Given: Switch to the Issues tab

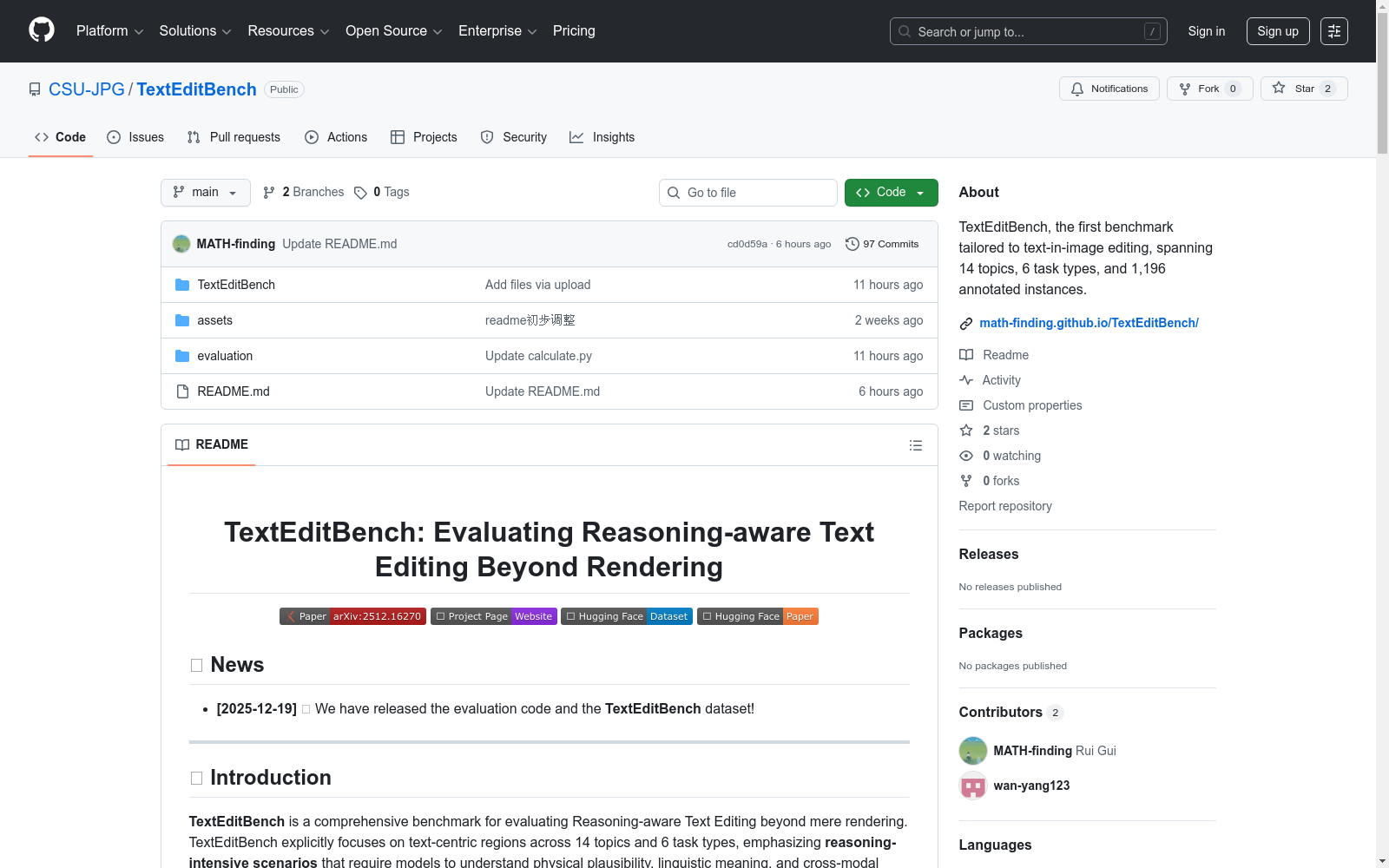Looking at the screenshot, I should point(135,137).
